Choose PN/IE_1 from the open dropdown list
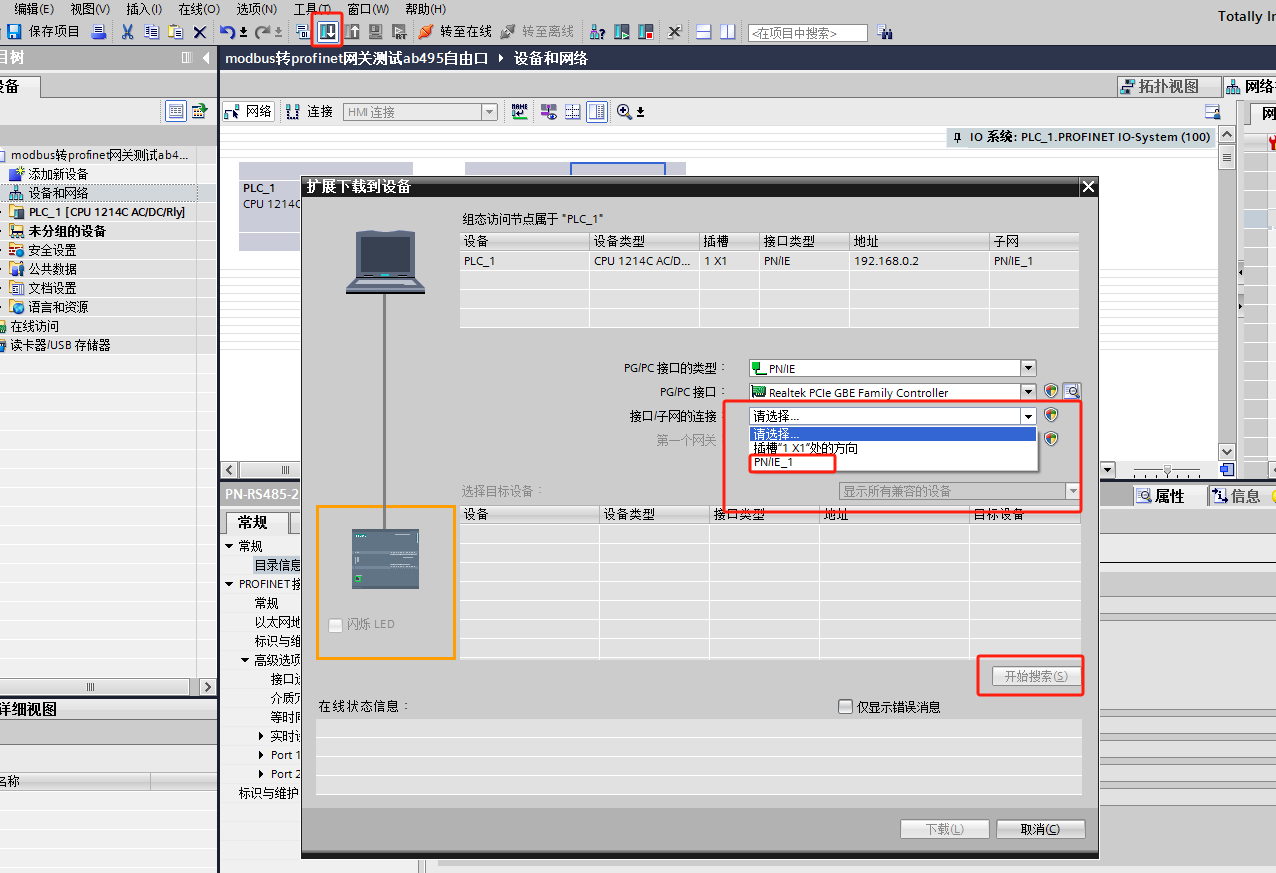The image size is (1276, 873). 893,462
